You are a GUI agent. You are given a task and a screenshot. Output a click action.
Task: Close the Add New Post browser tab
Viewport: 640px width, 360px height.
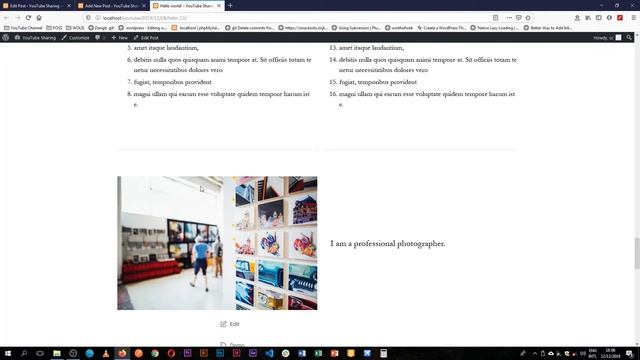[144, 6]
